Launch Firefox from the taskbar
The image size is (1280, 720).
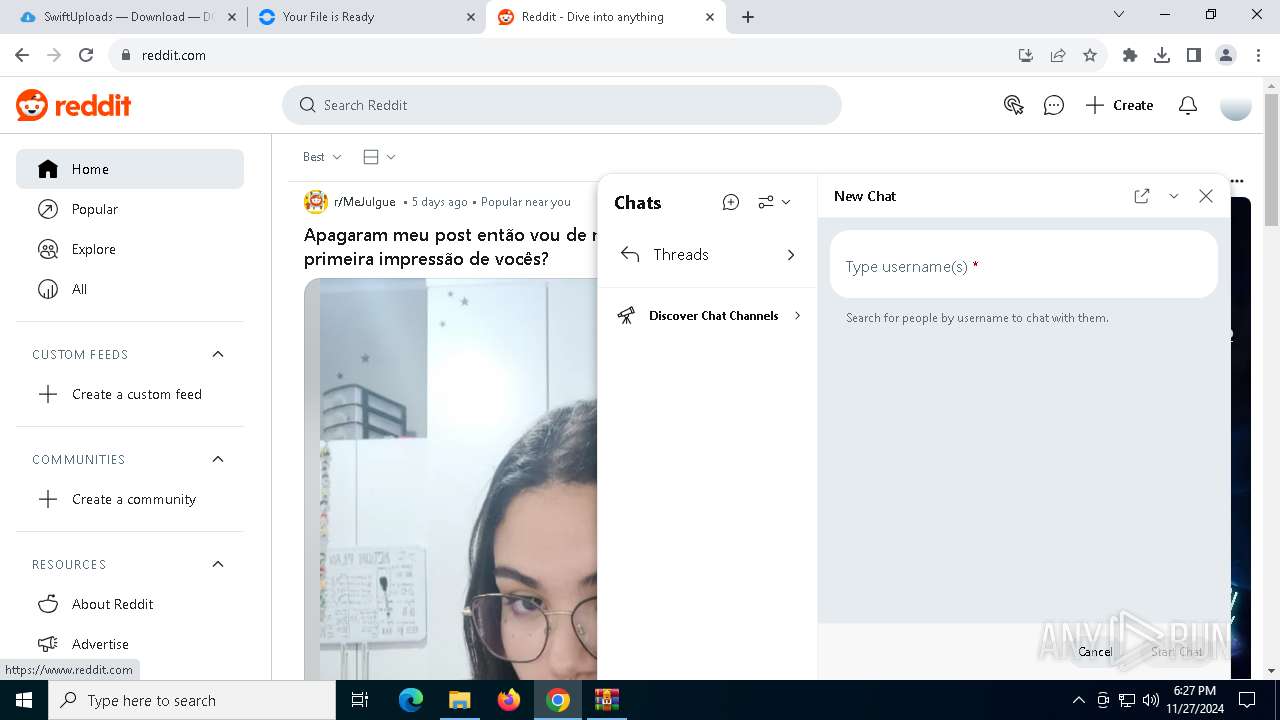[508, 700]
